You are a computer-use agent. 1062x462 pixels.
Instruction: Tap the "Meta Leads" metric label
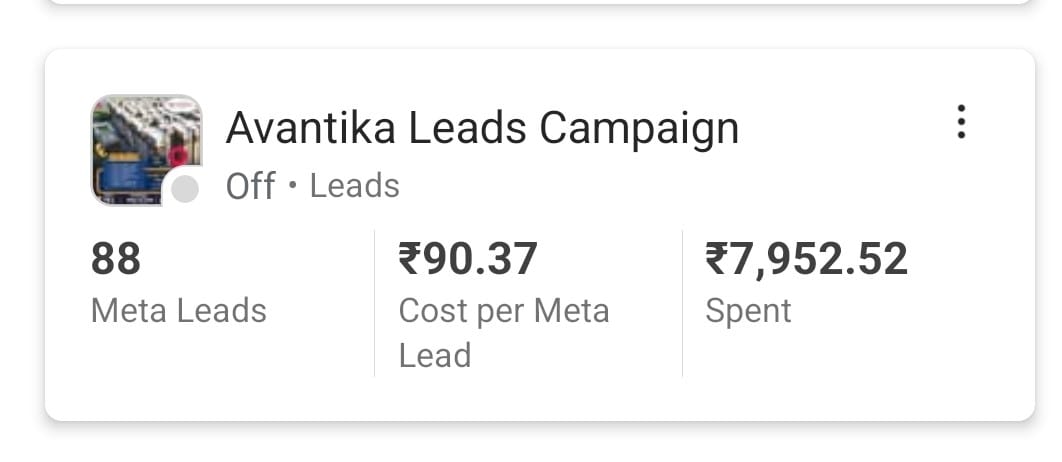click(179, 311)
